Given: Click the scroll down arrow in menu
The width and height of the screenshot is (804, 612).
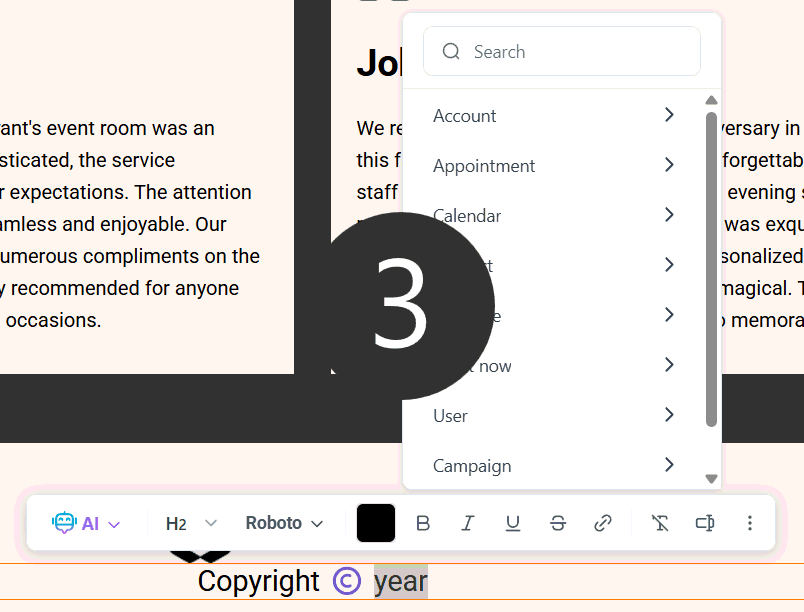Looking at the screenshot, I should point(712,479).
